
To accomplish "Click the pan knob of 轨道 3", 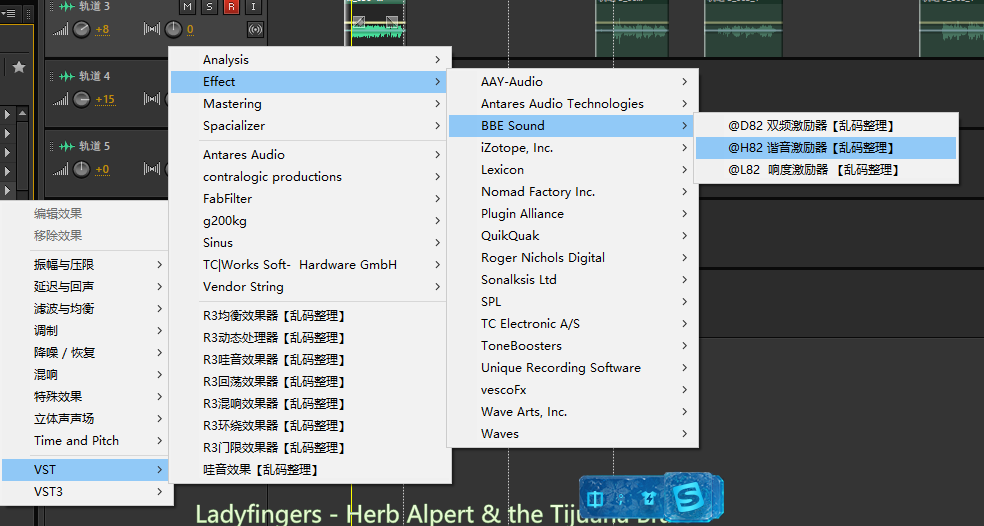I will click(x=173, y=29).
